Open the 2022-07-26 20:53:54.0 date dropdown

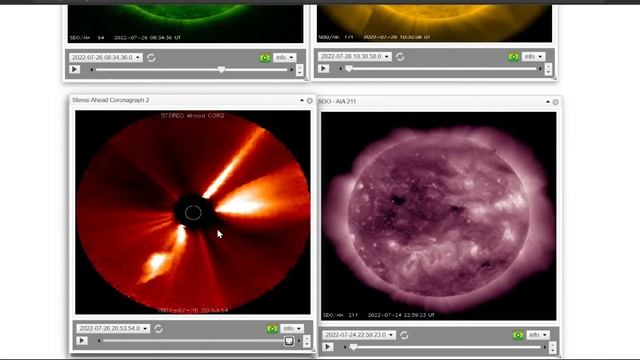tap(113, 328)
